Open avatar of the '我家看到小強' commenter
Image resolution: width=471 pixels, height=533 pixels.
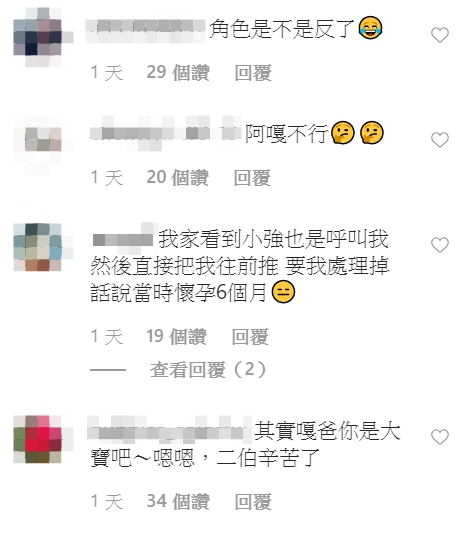(x=37, y=247)
